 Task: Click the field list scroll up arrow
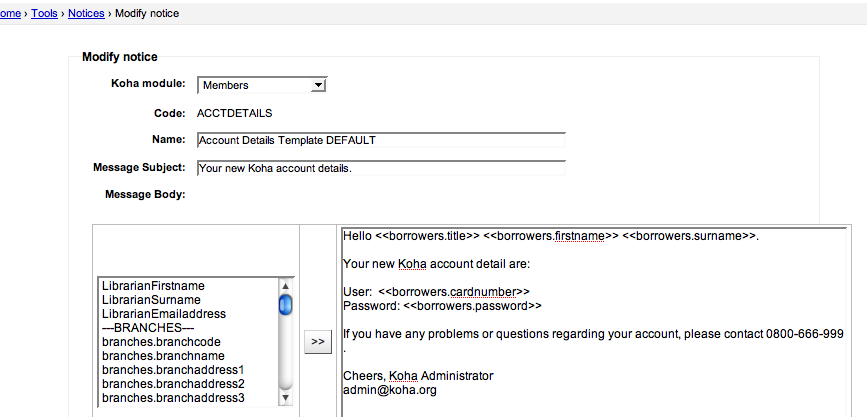tap(286, 283)
